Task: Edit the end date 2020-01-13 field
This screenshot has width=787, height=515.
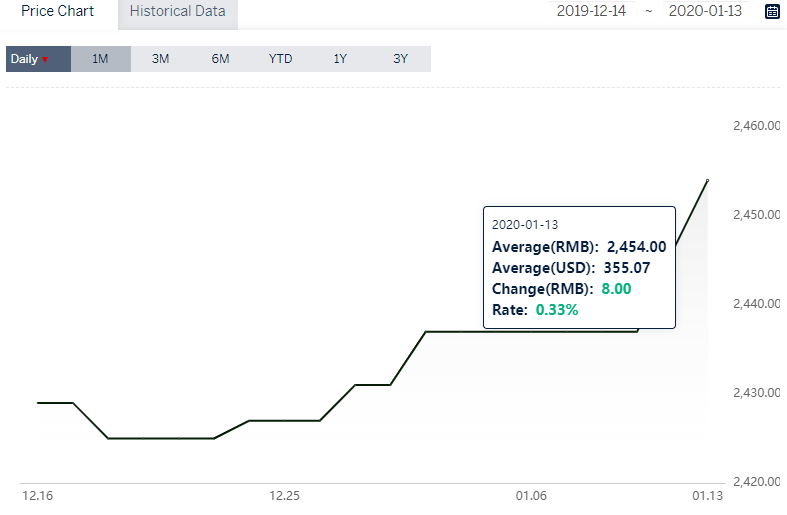Action: [x=705, y=11]
